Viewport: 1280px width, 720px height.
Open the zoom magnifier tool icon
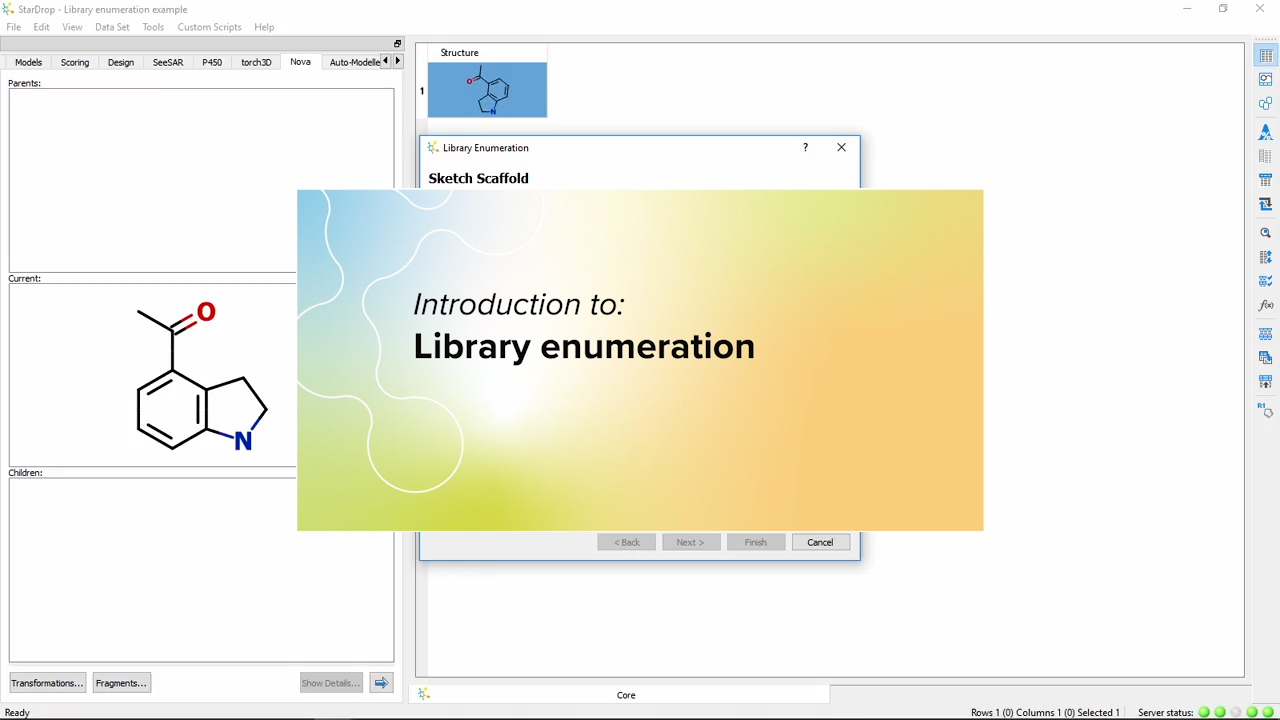click(x=1265, y=231)
